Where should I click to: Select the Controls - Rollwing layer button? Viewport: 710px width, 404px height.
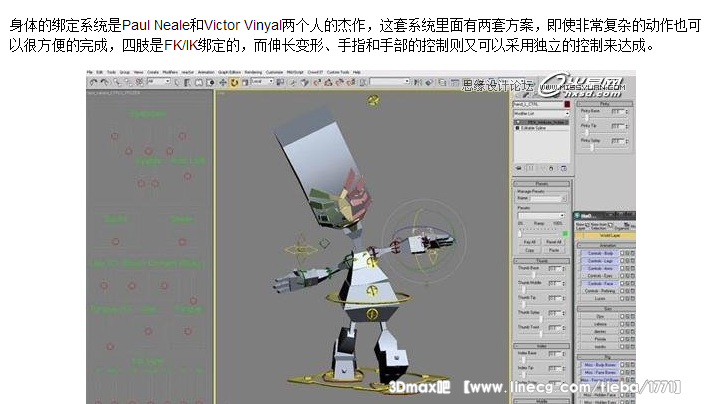(600, 291)
